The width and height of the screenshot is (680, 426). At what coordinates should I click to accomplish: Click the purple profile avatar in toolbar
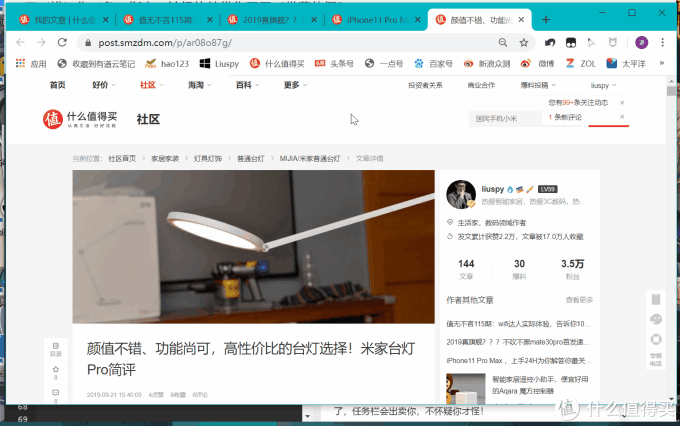pyautogui.click(x=641, y=43)
